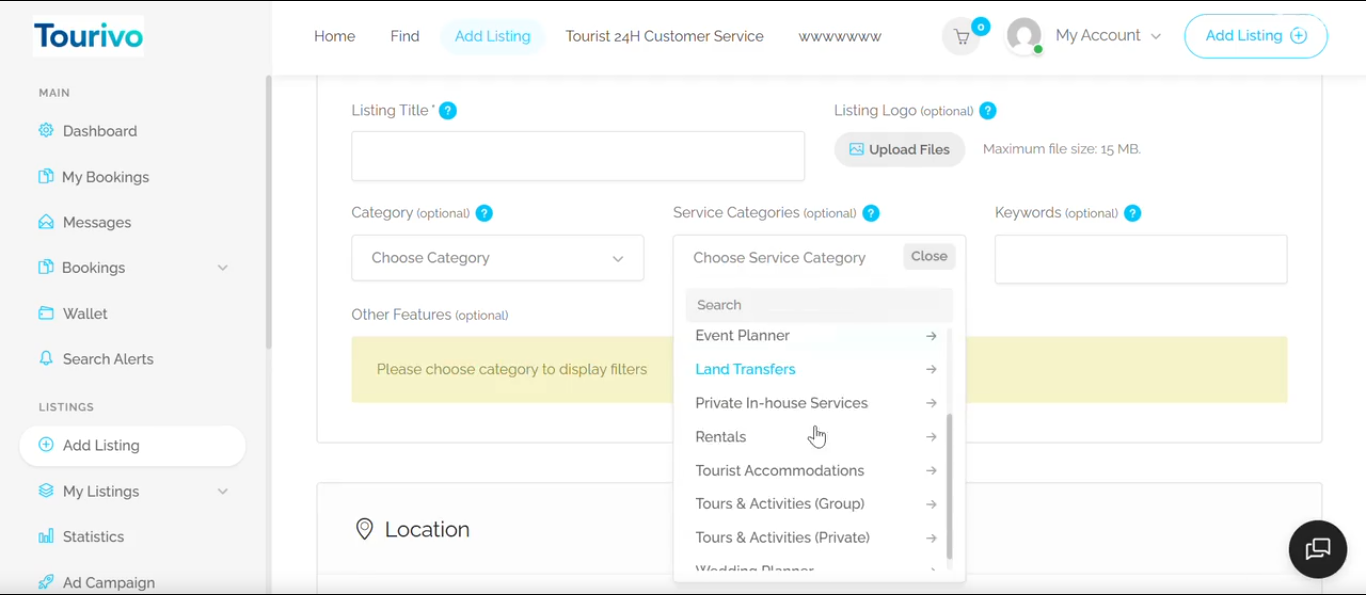Open Search Alerts in the sidebar

(107, 358)
